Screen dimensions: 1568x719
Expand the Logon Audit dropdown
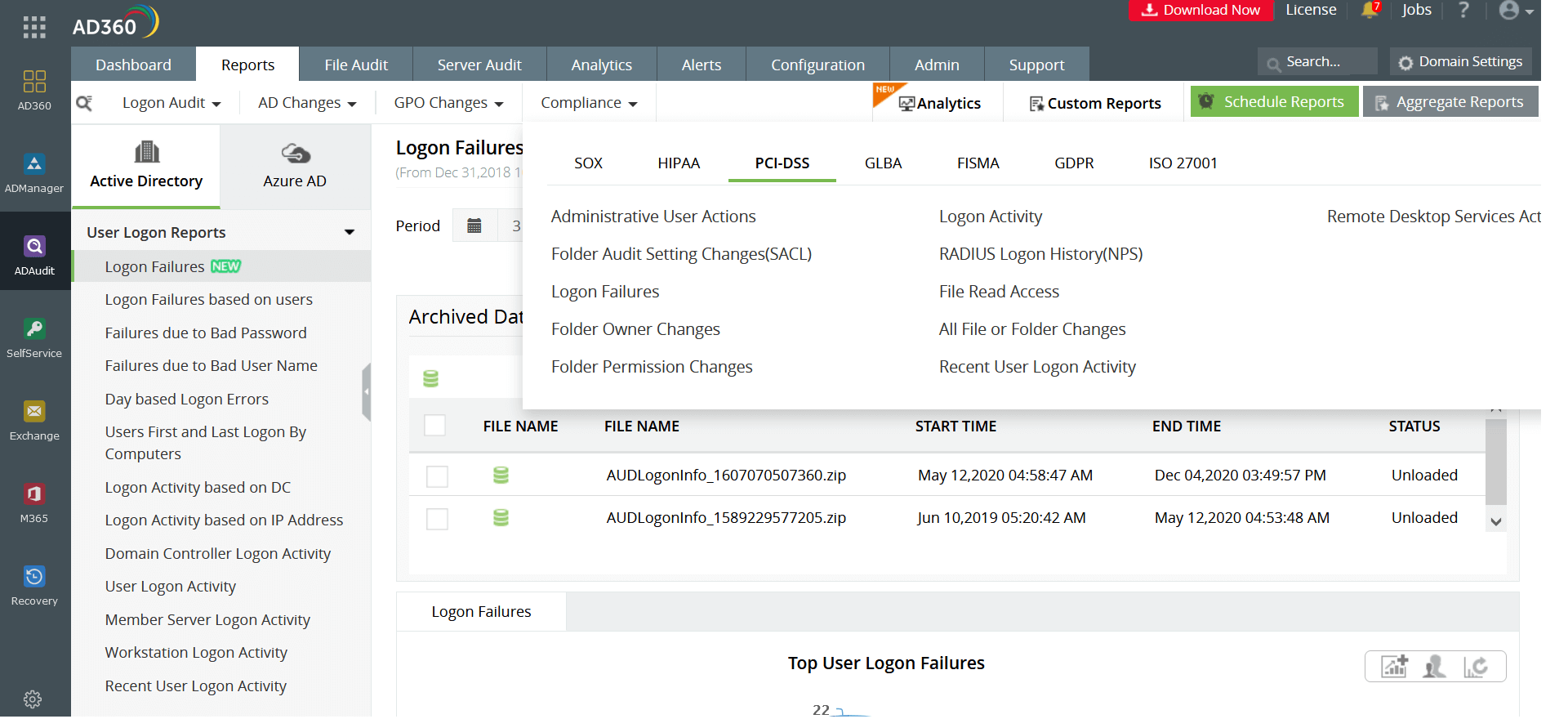point(171,103)
